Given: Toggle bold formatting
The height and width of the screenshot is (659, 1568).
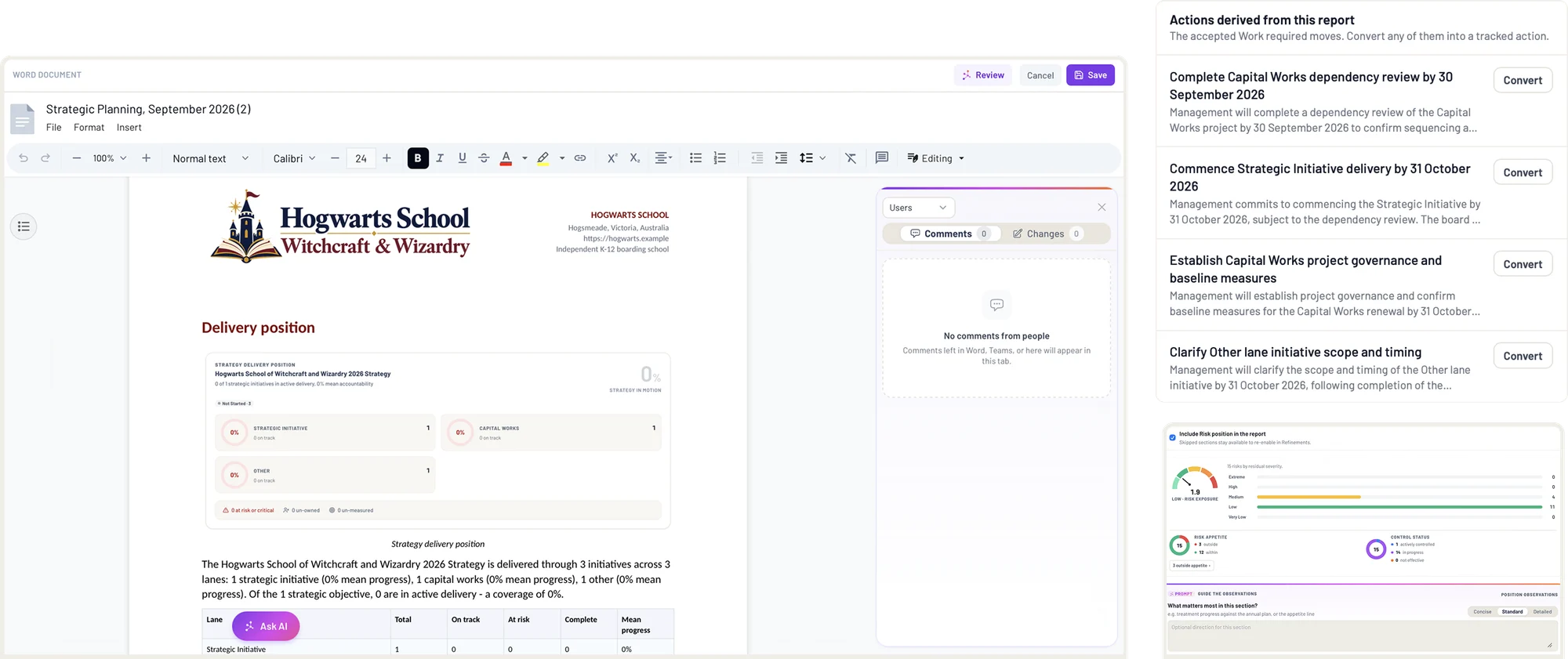Looking at the screenshot, I should click(x=418, y=158).
